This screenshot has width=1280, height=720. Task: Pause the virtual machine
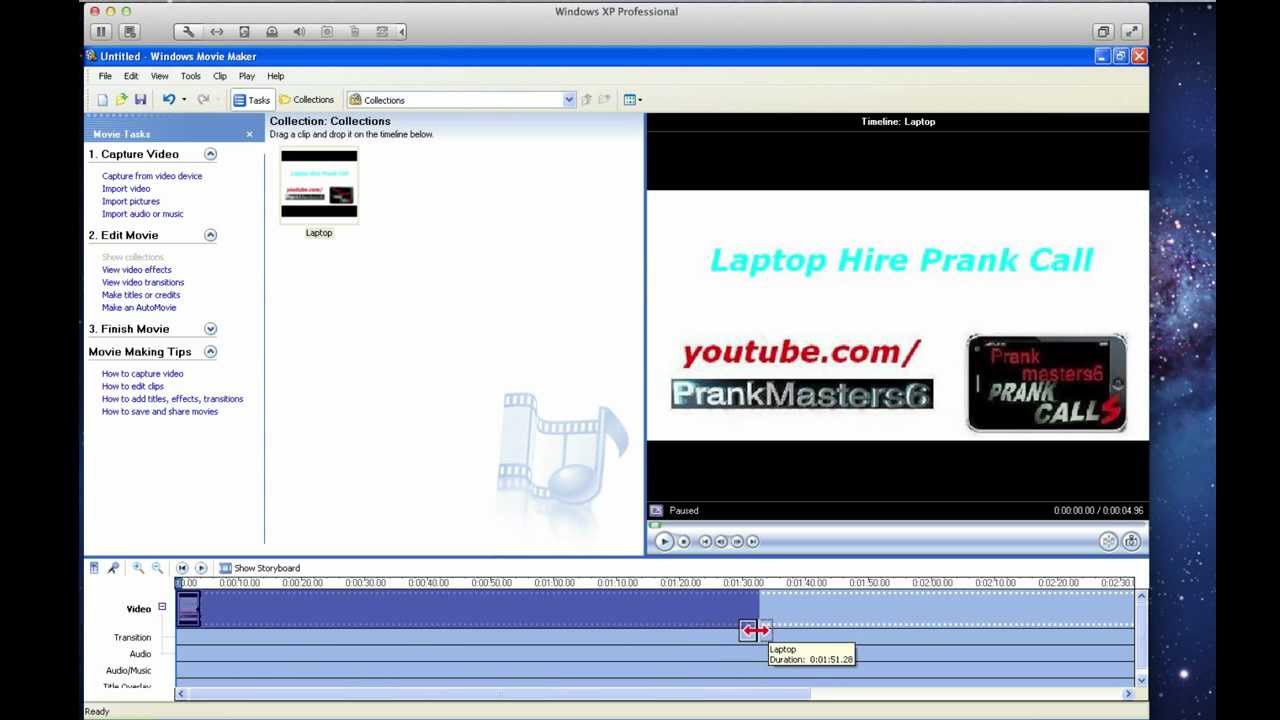pos(102,32)
